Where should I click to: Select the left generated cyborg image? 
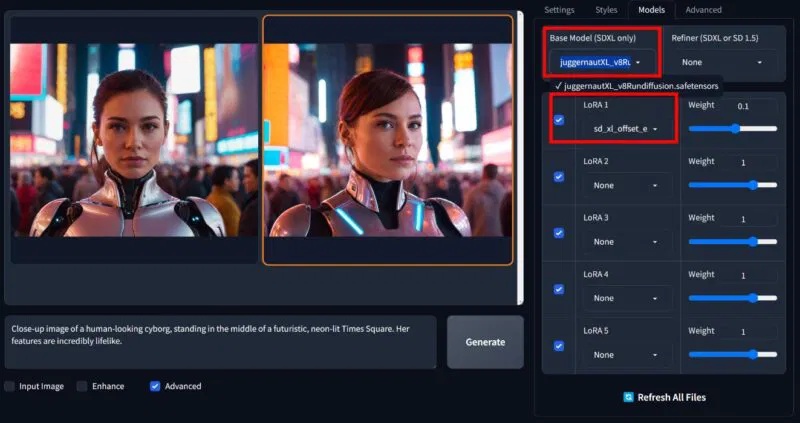click(x=134, y=140)
